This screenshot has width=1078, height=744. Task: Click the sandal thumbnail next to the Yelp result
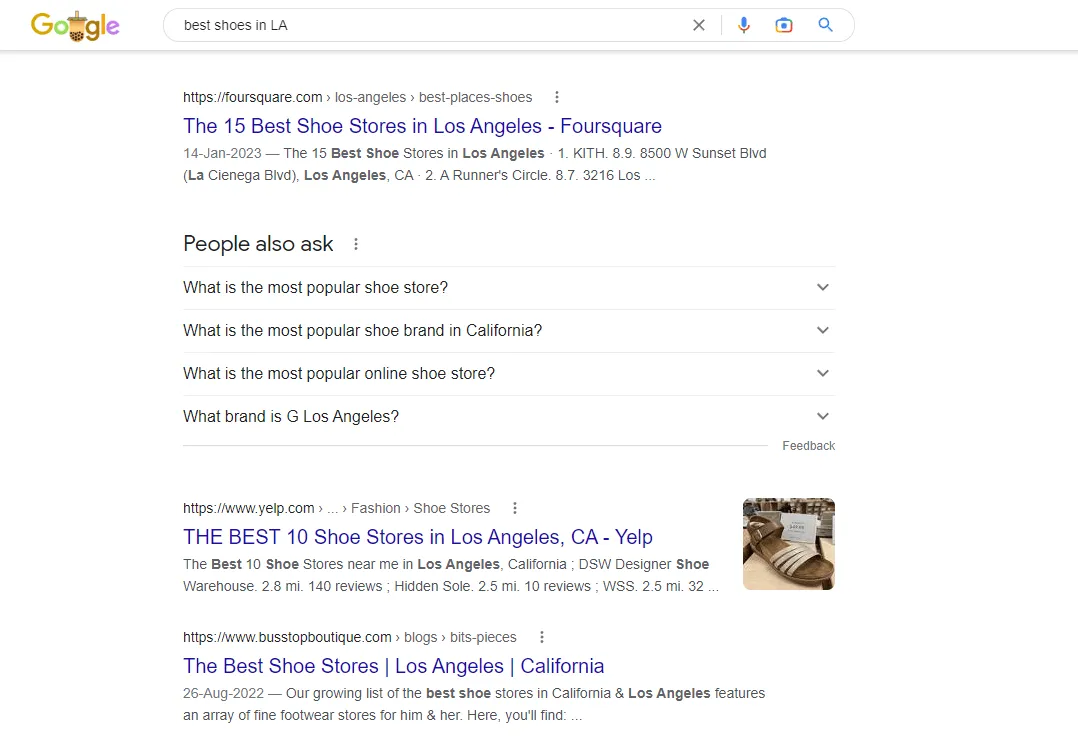[788, 543]
